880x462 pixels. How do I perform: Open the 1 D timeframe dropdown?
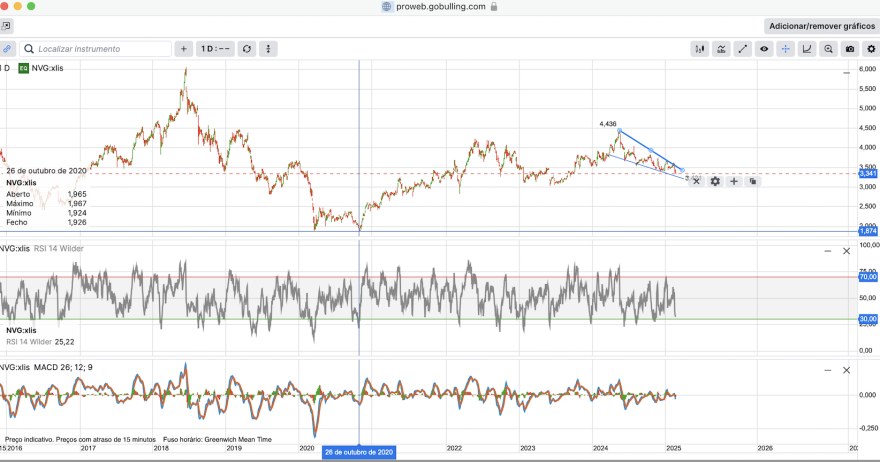coord(215,49)
